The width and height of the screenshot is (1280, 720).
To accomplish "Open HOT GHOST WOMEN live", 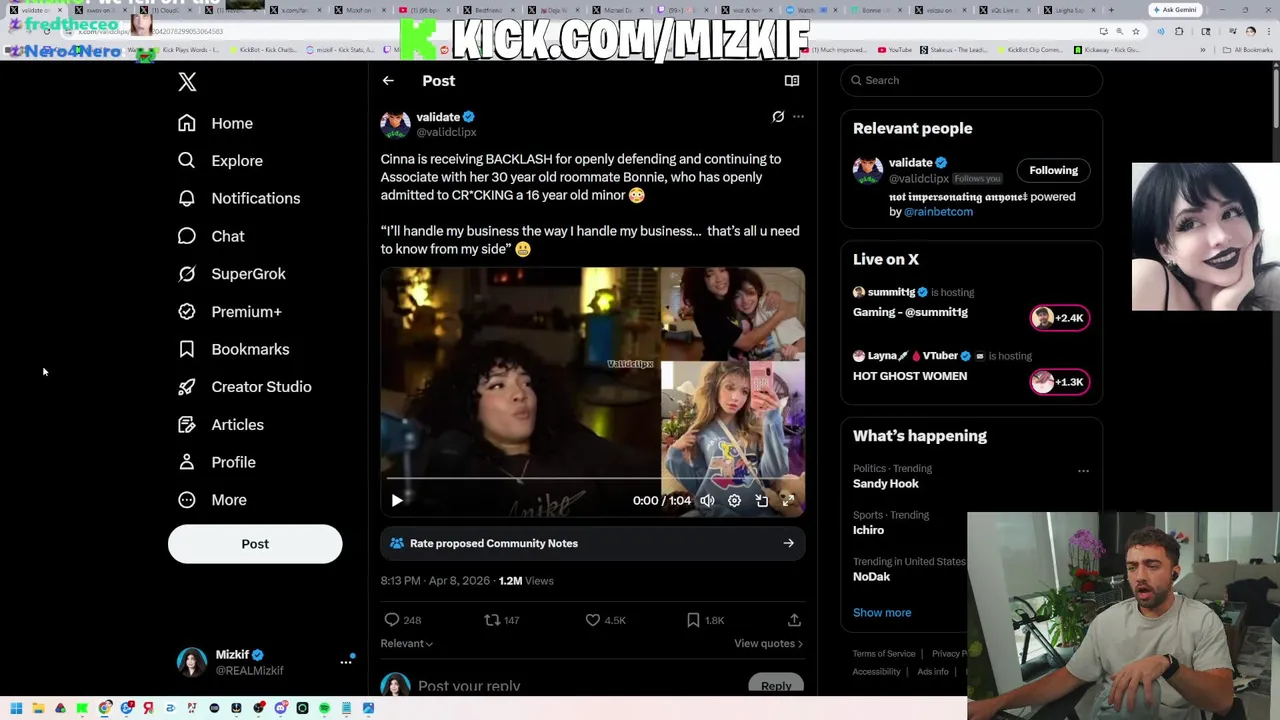I will 910,376.
